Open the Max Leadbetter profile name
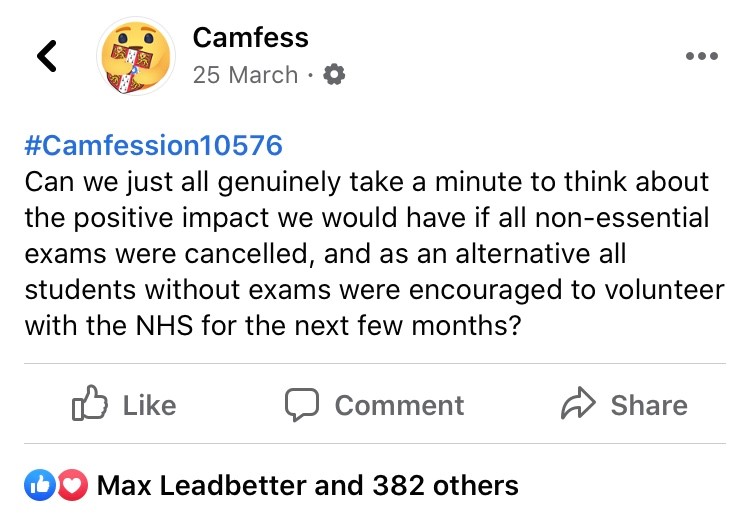This screenshot has width=750, height=521. point(201,486)
